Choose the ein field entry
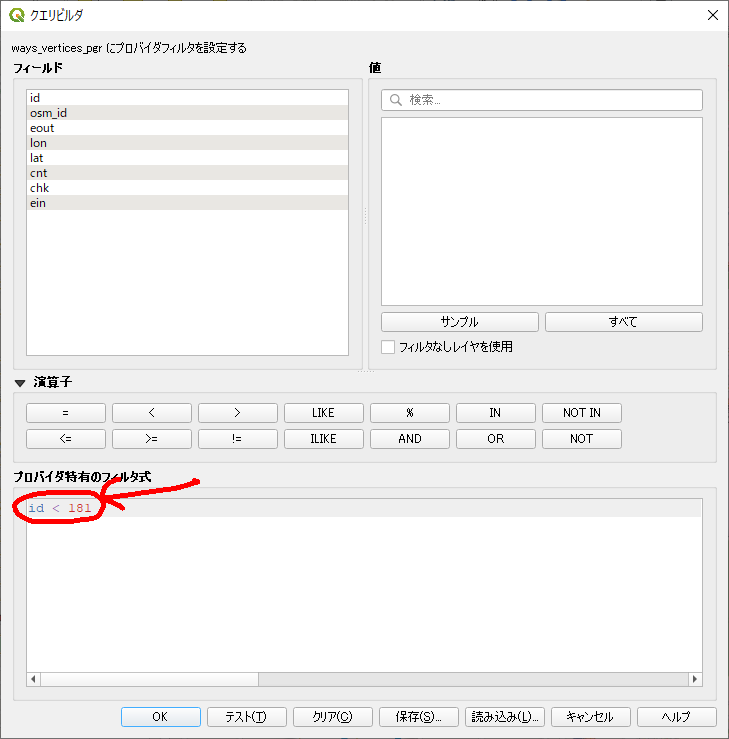 (38, 203)
